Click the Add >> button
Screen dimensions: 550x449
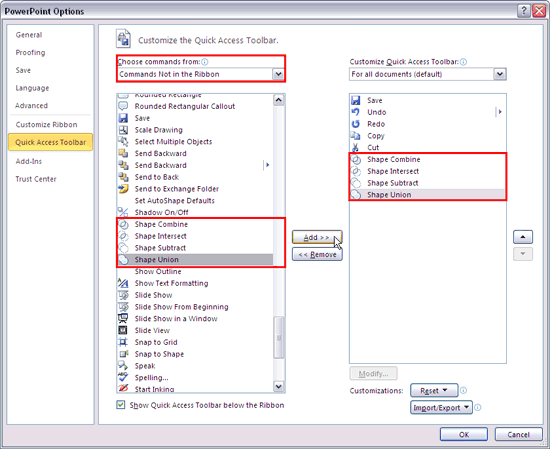317,237
